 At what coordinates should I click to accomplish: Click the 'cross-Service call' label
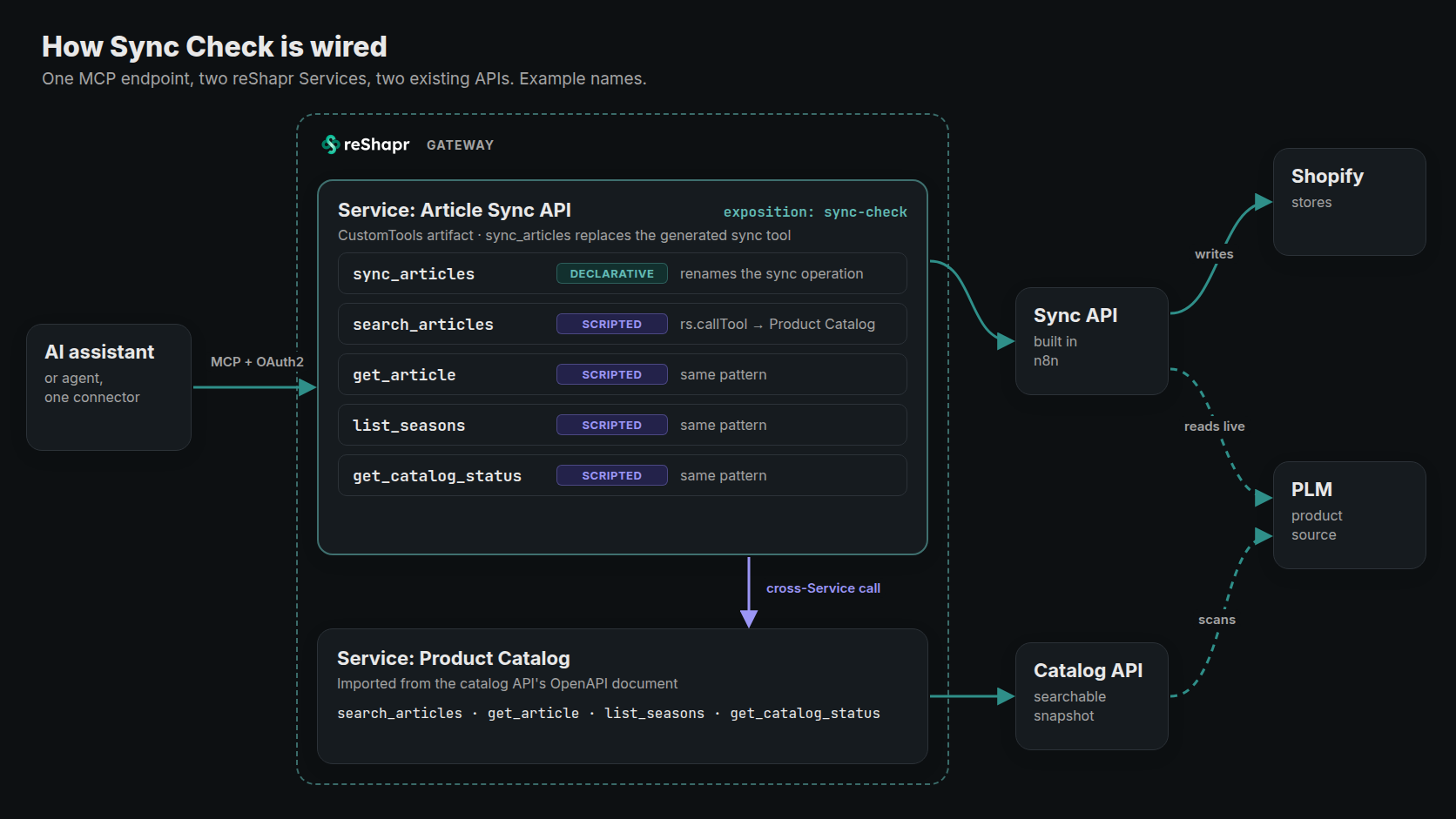(x=823, y=588)
